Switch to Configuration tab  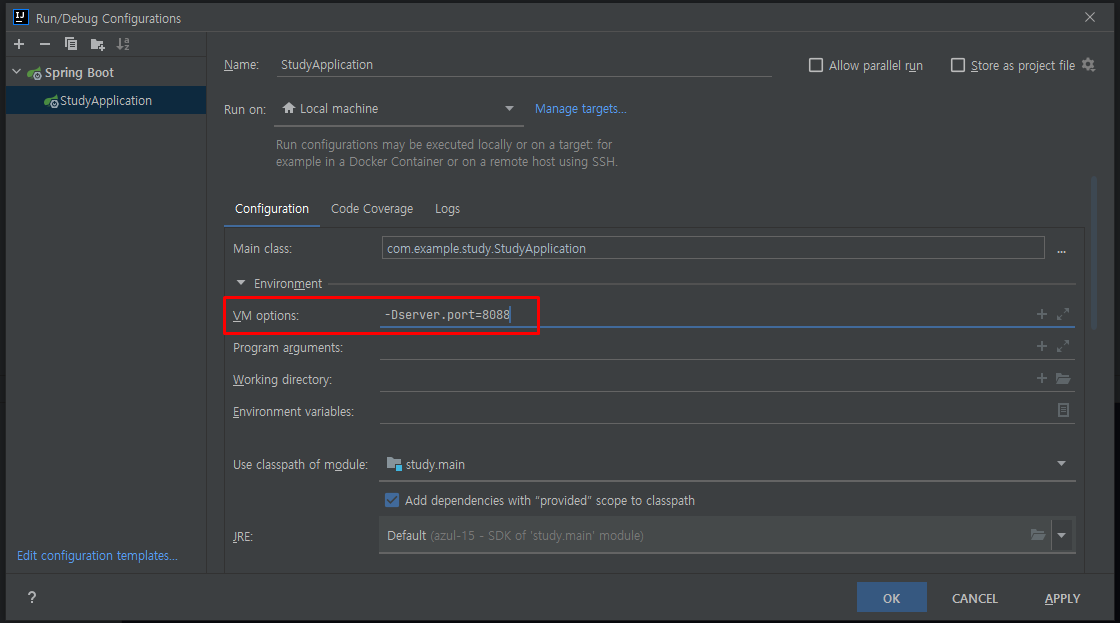tap(272, 209)
